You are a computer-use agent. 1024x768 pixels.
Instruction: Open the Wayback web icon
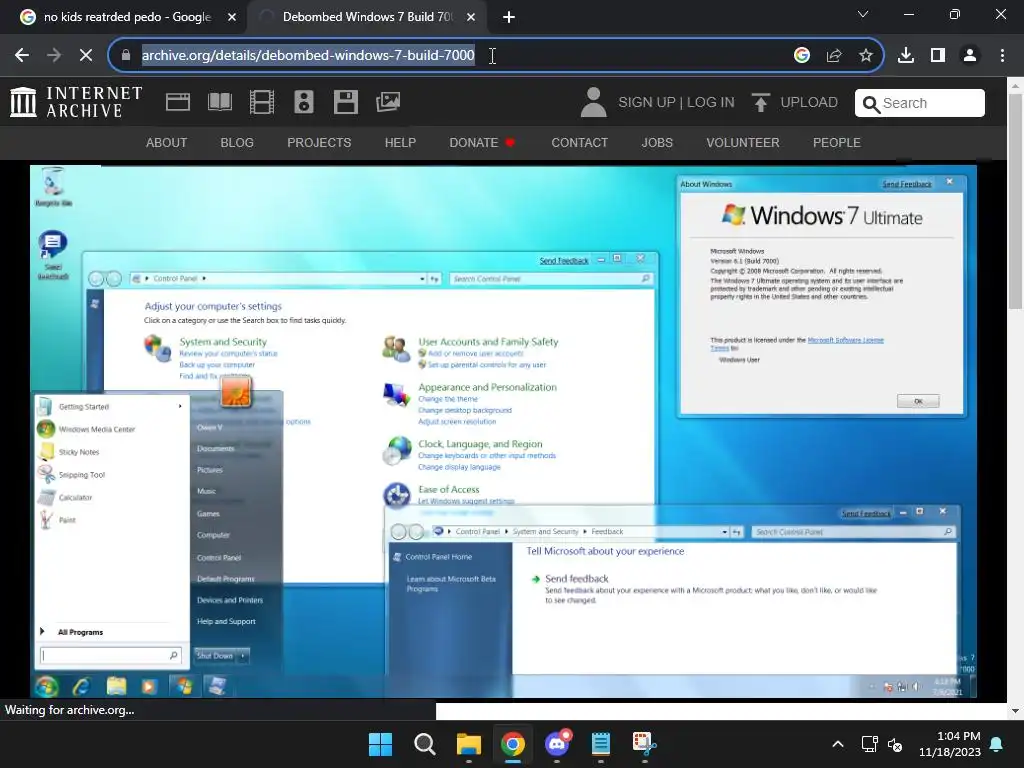point(178,102)
